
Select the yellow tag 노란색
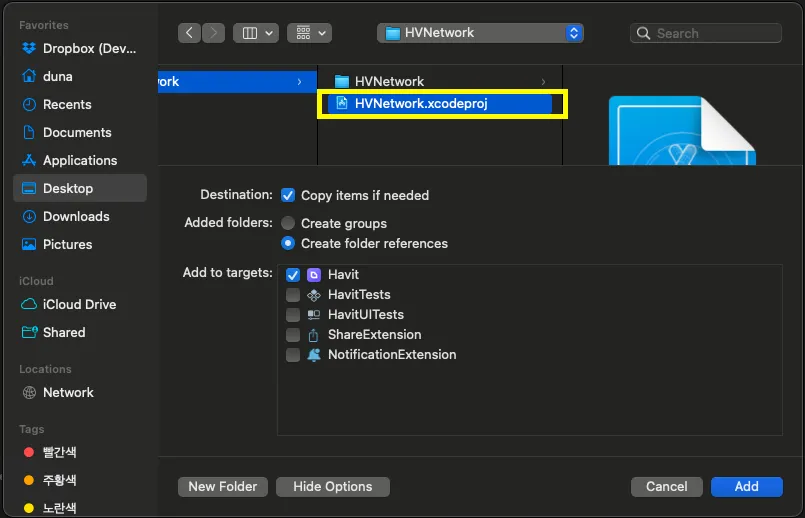[x=80, y=508]
